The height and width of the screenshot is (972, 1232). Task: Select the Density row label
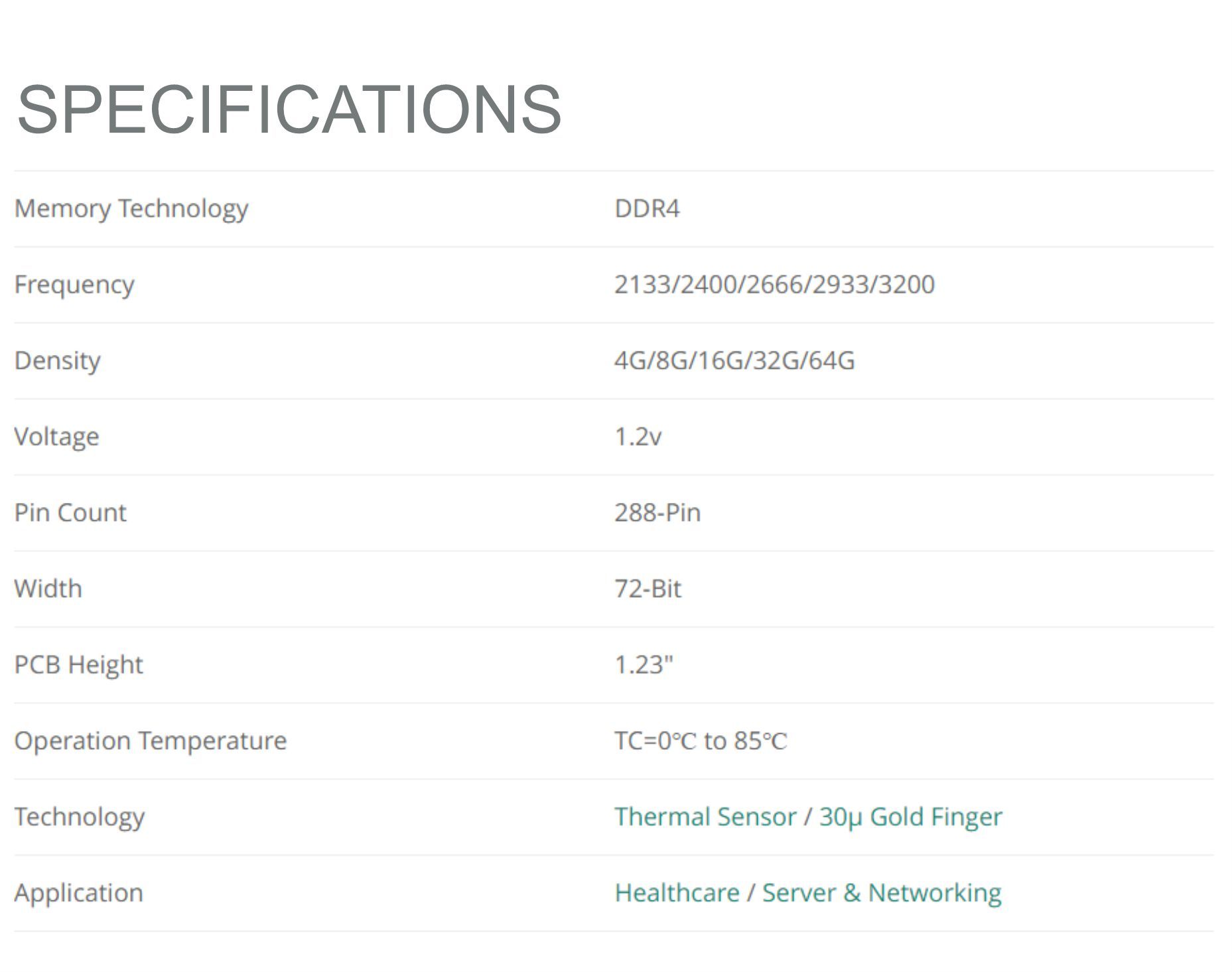[58, 361]
